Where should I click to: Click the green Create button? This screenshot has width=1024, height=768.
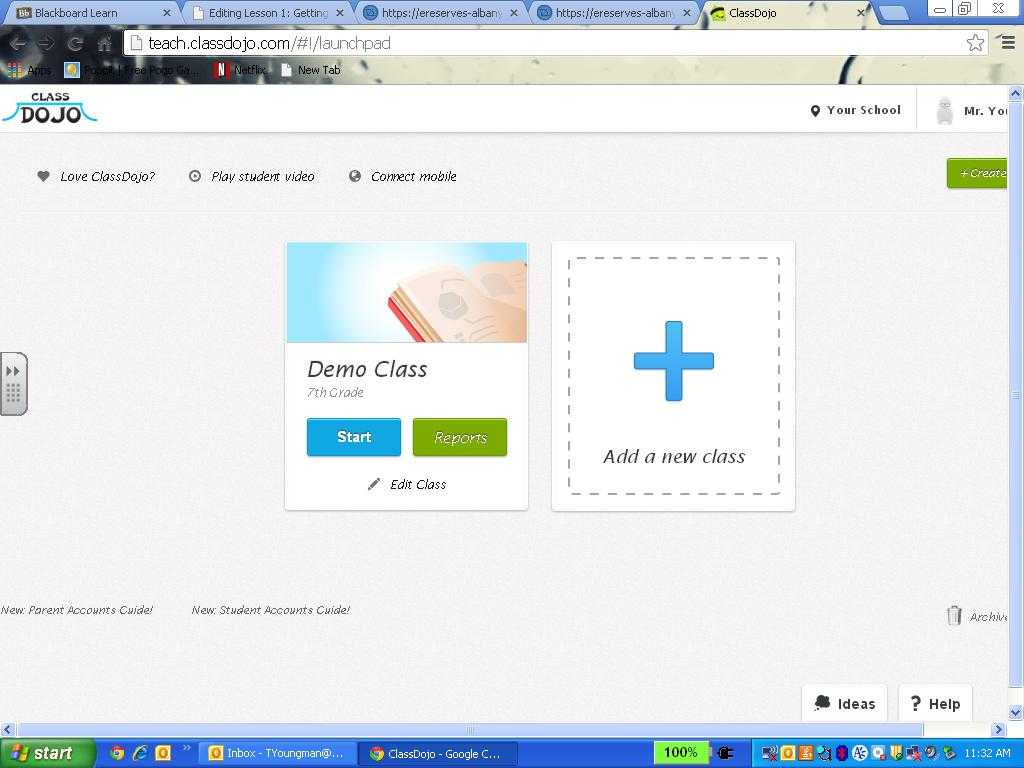coord(977,173)
